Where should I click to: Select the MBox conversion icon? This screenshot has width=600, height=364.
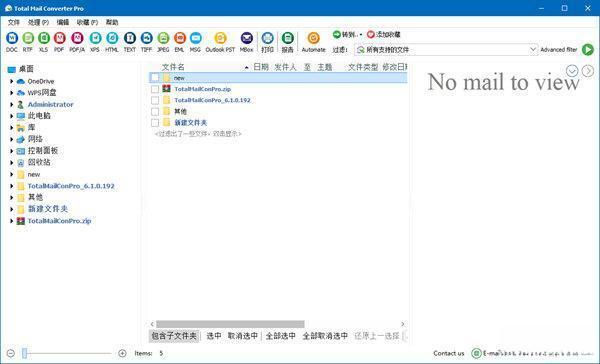pos(246,38)
